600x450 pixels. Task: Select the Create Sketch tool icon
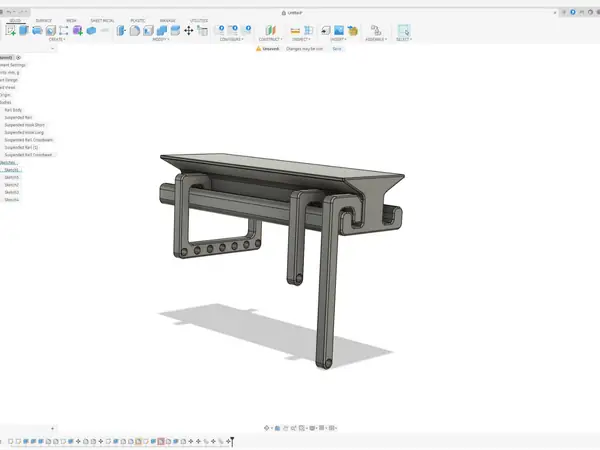point(11,30)
